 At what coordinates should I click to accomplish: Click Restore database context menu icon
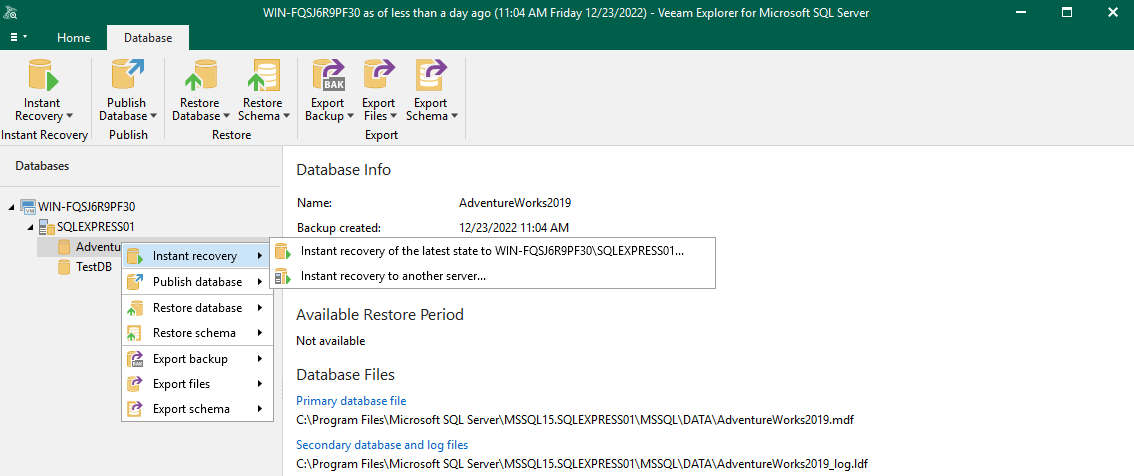point(135,308)
